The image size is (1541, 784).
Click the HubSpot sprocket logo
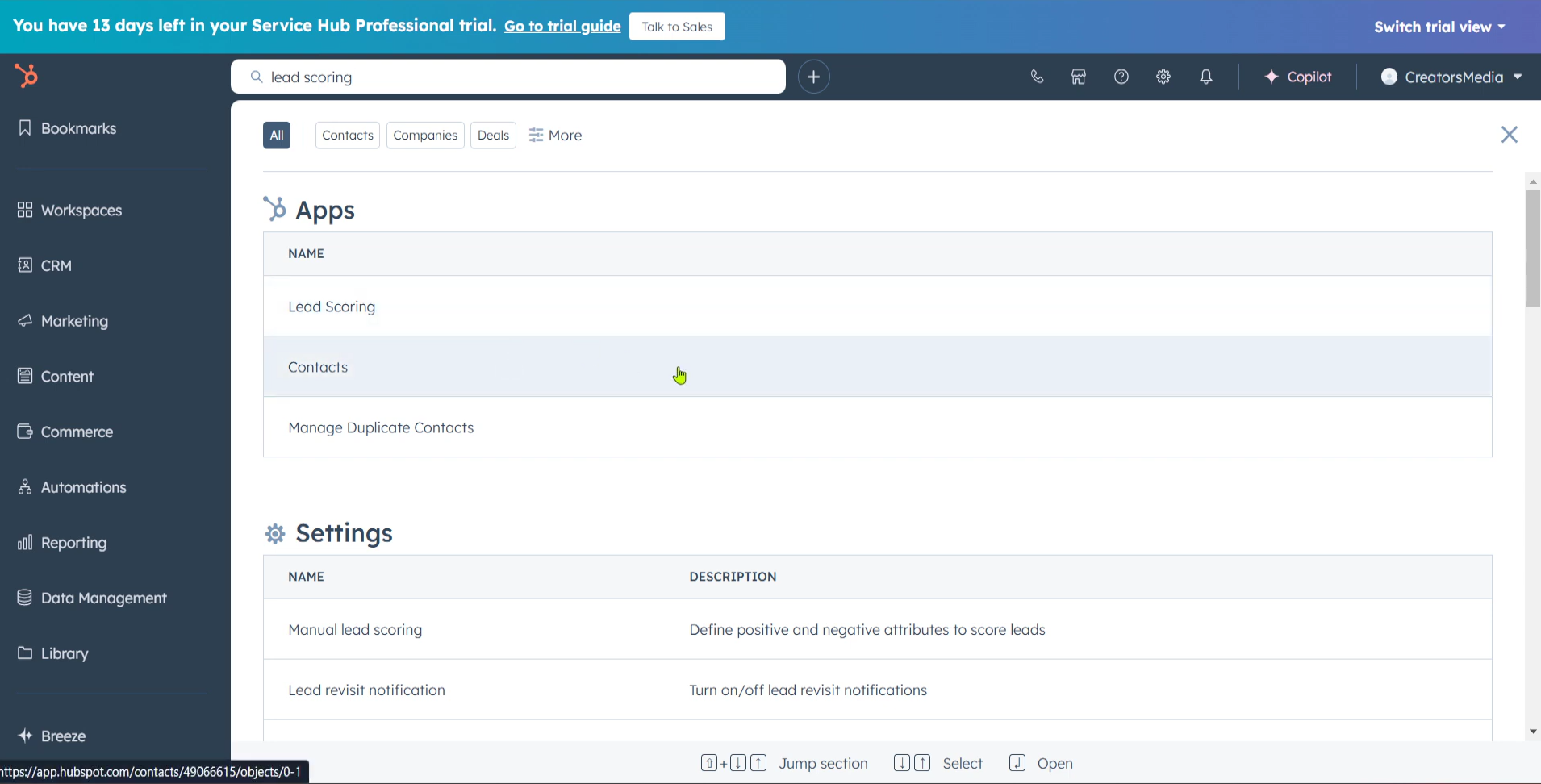pyautogui.click(x=26, y=76)
